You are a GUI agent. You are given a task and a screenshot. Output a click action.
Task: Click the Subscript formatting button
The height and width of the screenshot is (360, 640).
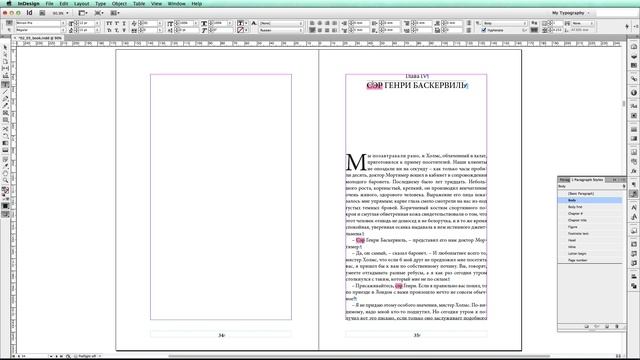tap(117, 30)
